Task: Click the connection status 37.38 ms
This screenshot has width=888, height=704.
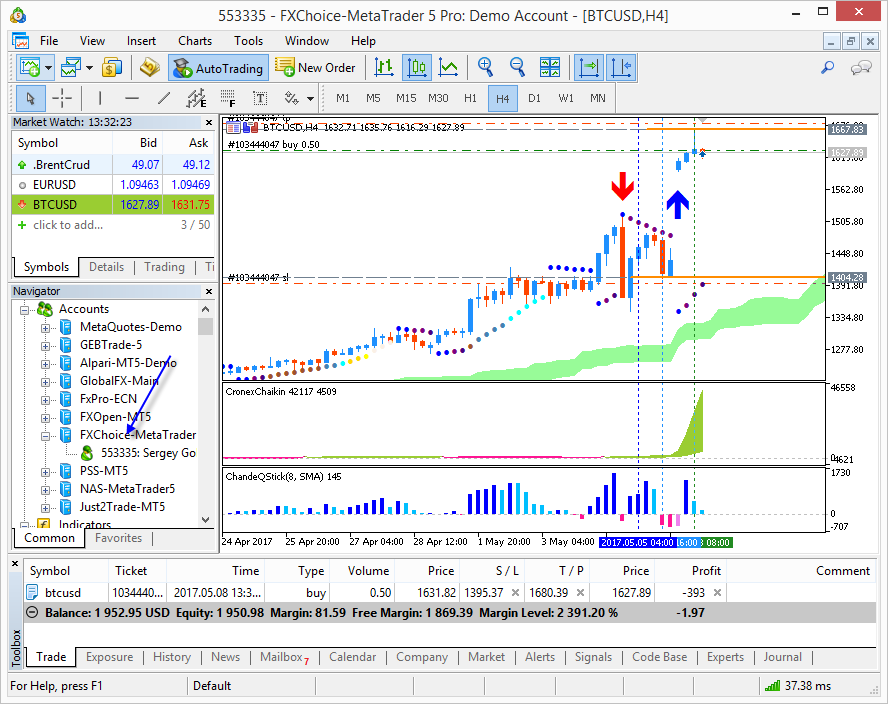Action: pyautogui.click(x=797, y=686)
